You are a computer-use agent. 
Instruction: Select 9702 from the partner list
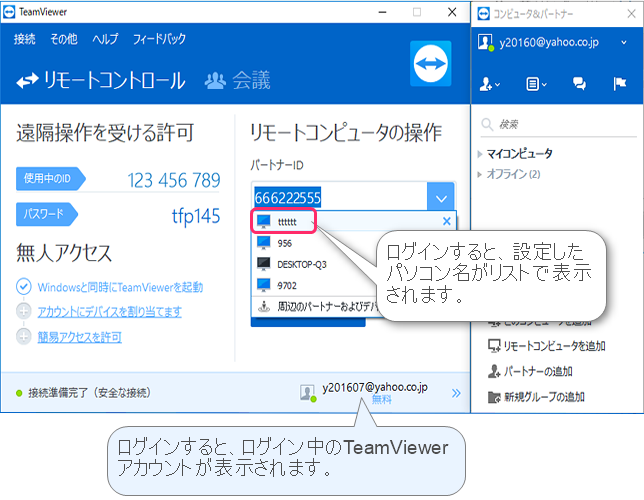coord(287,286)
